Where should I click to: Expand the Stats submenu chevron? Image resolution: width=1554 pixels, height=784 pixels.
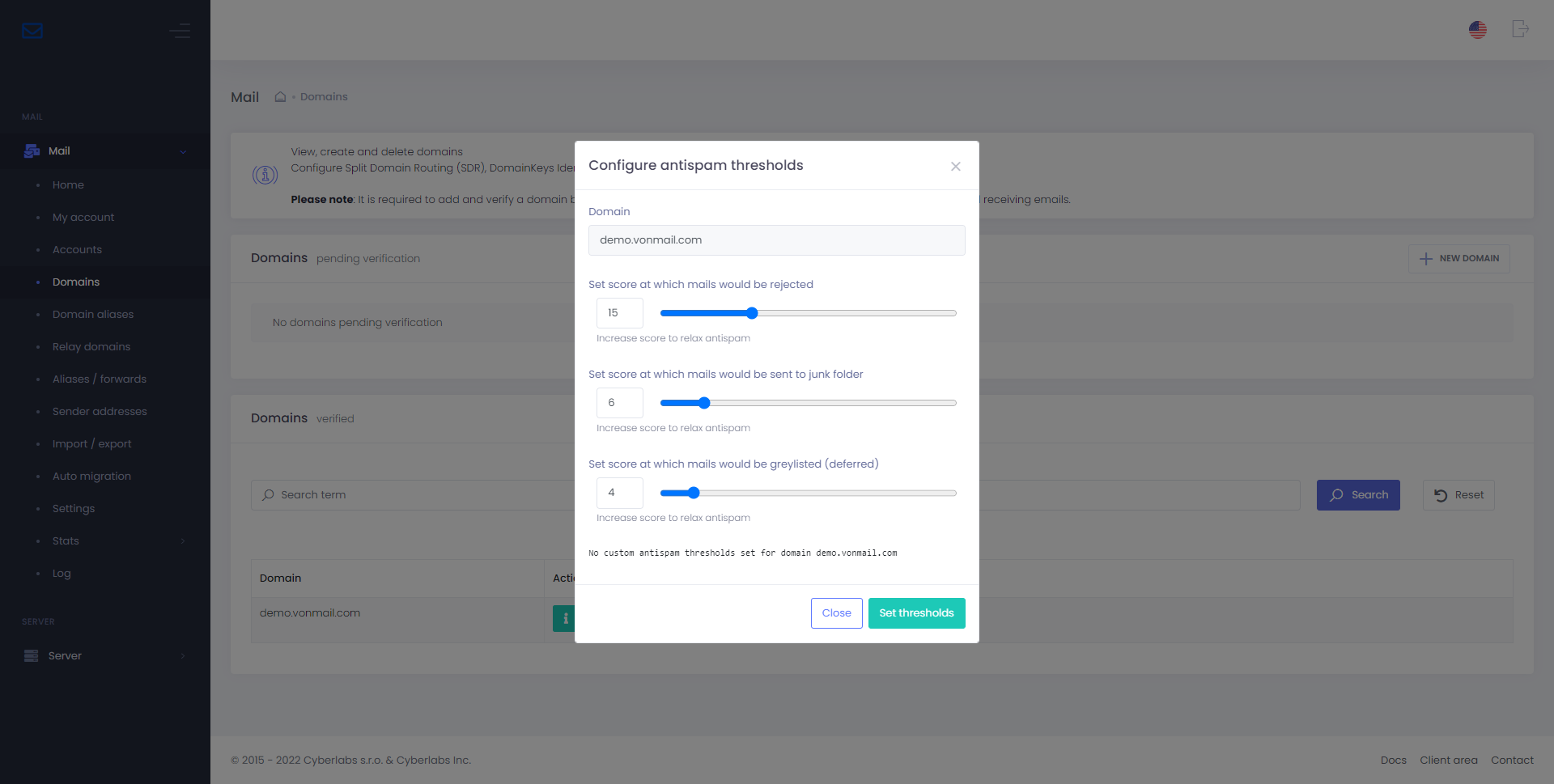pyautogui.click(x=183, y=541)
